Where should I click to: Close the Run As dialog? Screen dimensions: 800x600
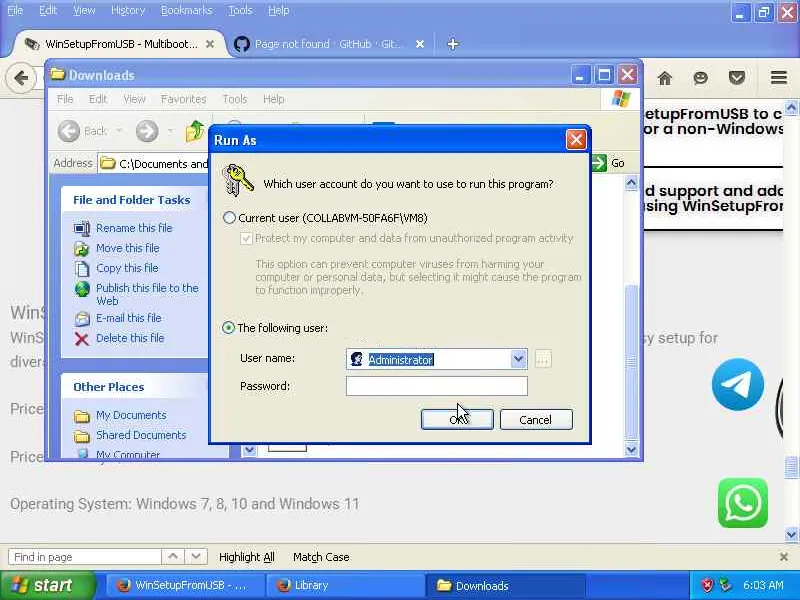point(576,140)
